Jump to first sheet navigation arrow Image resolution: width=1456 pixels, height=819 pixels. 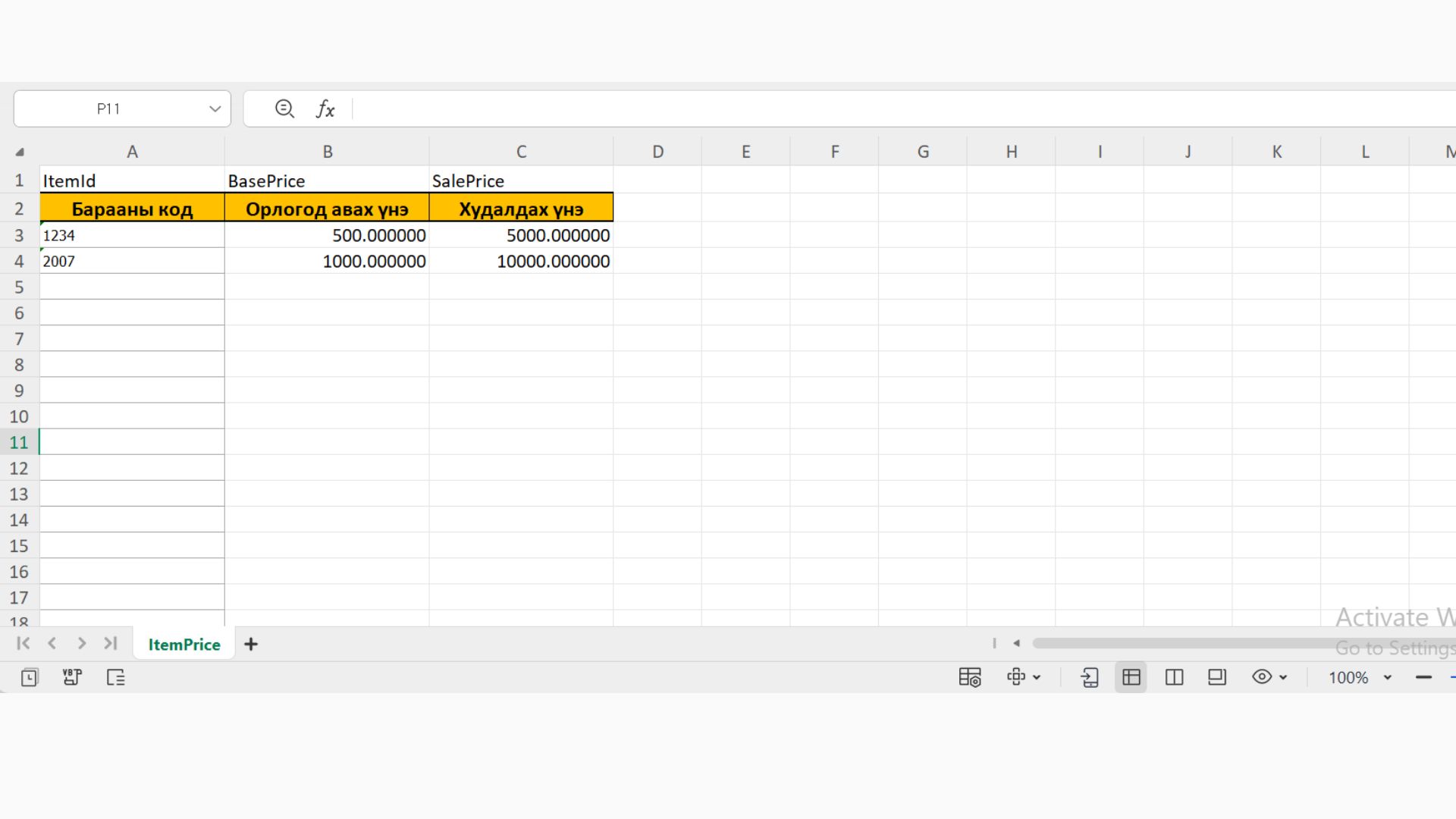(23, 644)
